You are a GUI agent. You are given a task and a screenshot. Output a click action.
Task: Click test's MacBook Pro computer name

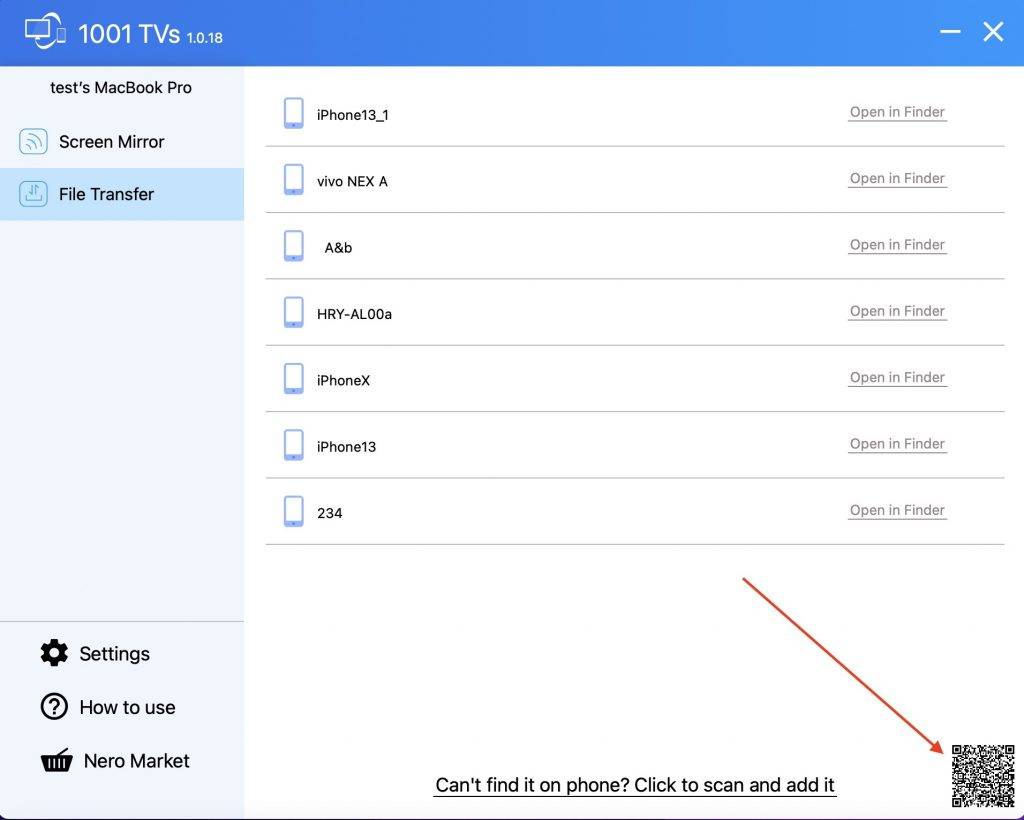click(x=121, y=87)
